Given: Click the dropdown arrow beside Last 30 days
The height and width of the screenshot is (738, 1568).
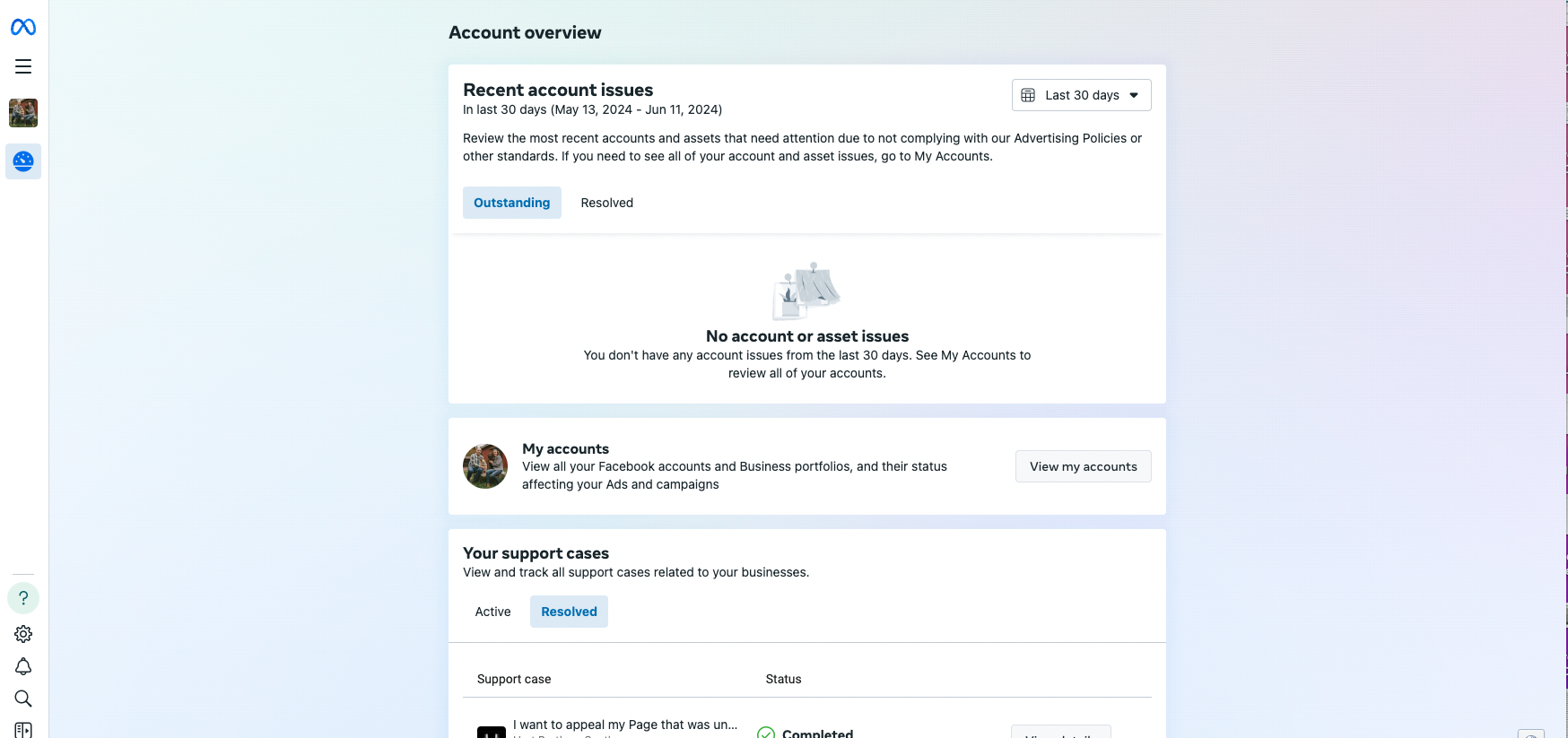Looking at the screenshot, I should (1134, 95).
